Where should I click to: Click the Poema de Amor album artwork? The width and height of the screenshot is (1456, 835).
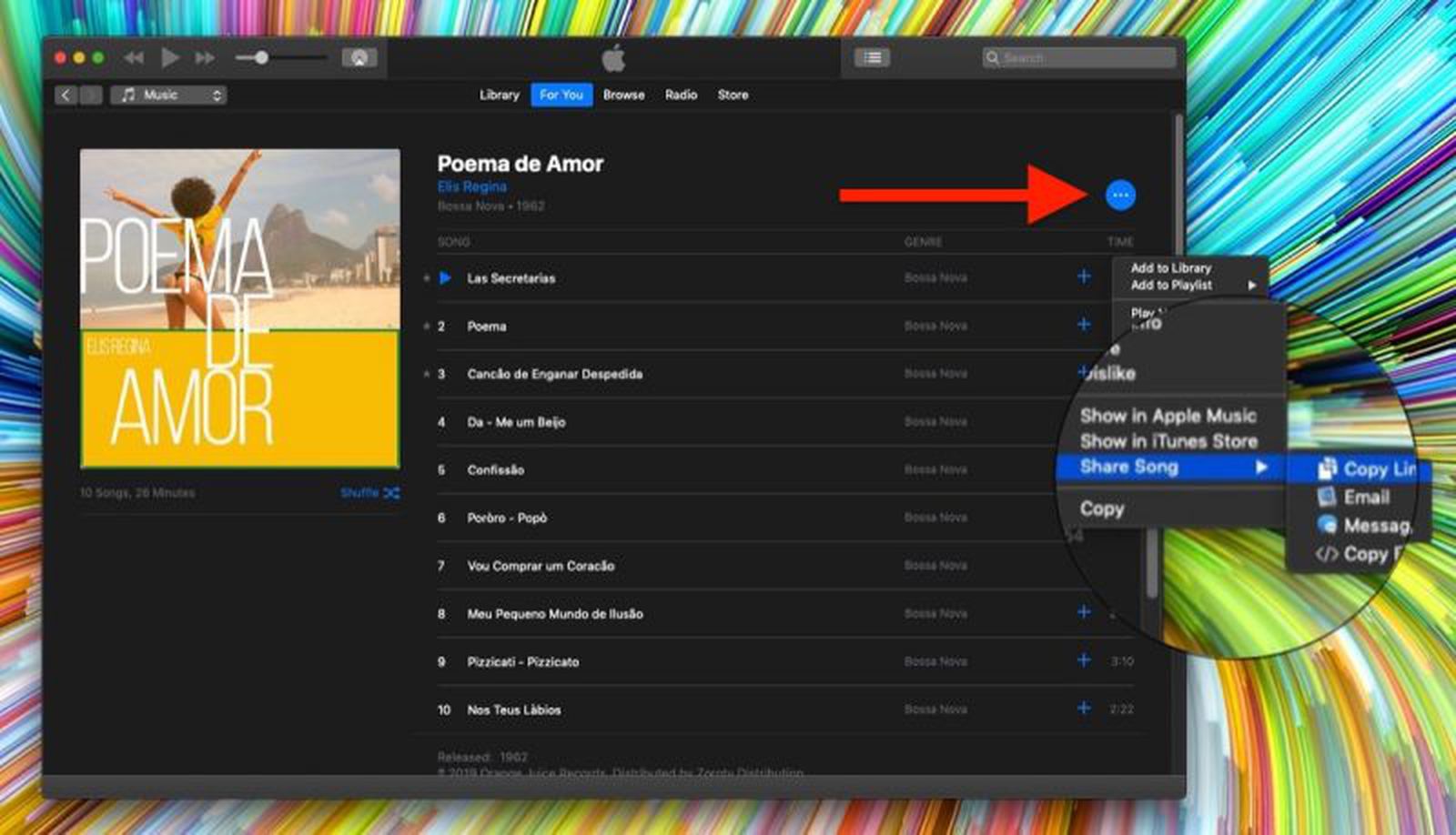[240, 308]
